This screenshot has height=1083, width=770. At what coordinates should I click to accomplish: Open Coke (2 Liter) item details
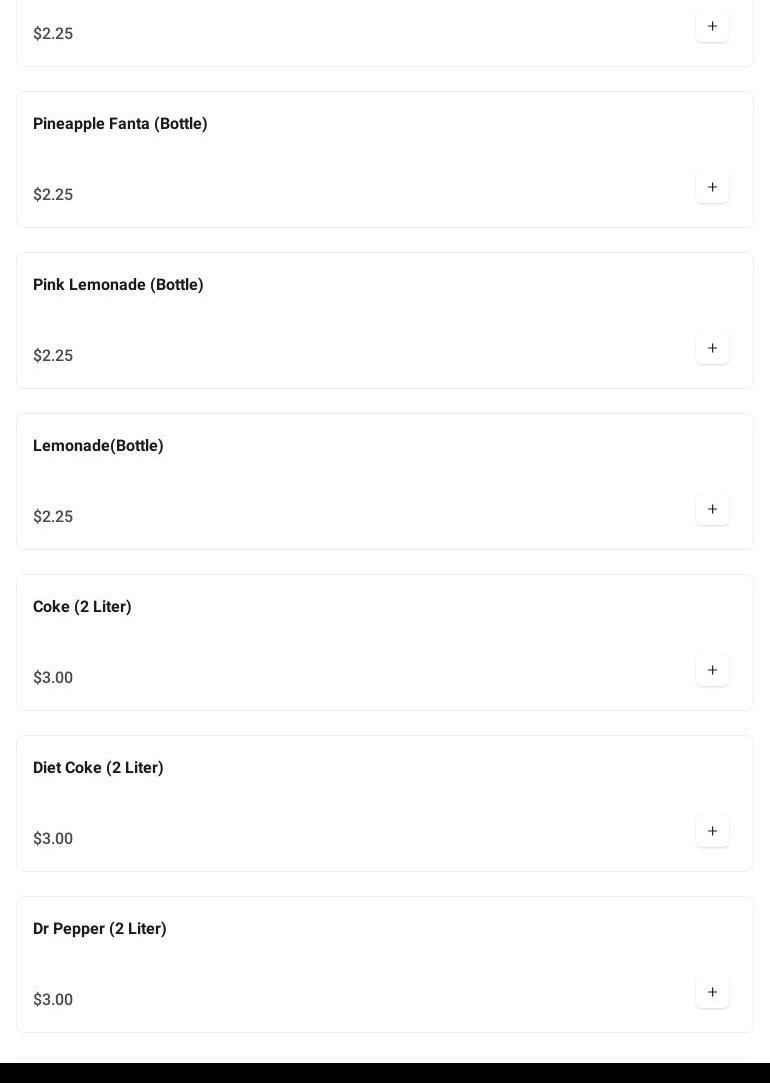click(x=82, y=607)
